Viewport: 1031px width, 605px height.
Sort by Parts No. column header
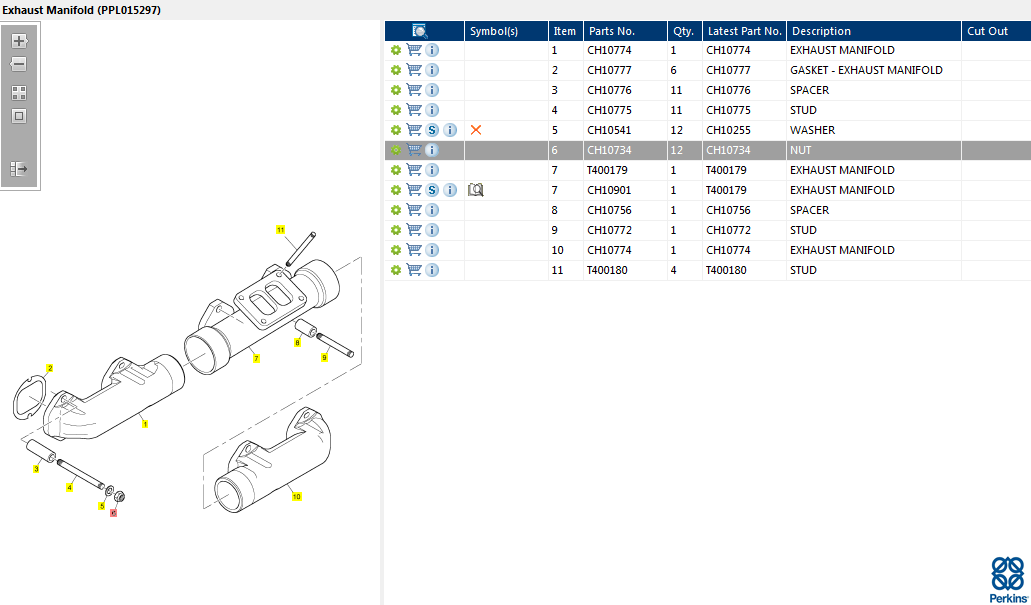612,31
